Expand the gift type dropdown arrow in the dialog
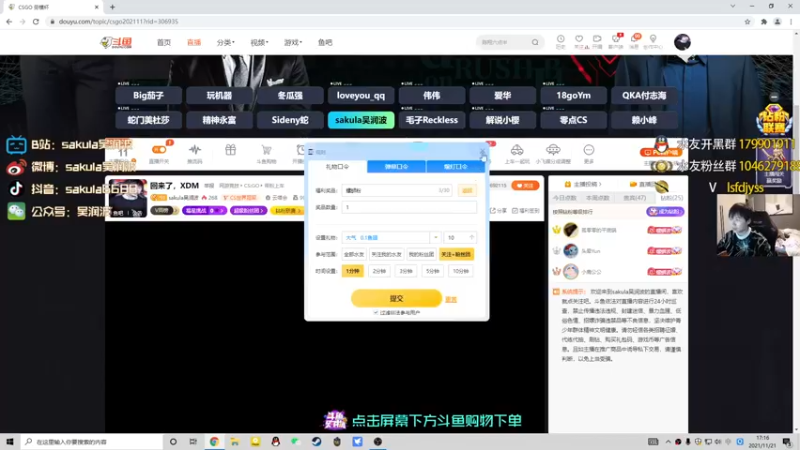This screenshot has width=800, height=450. click(x=435, y=237)
